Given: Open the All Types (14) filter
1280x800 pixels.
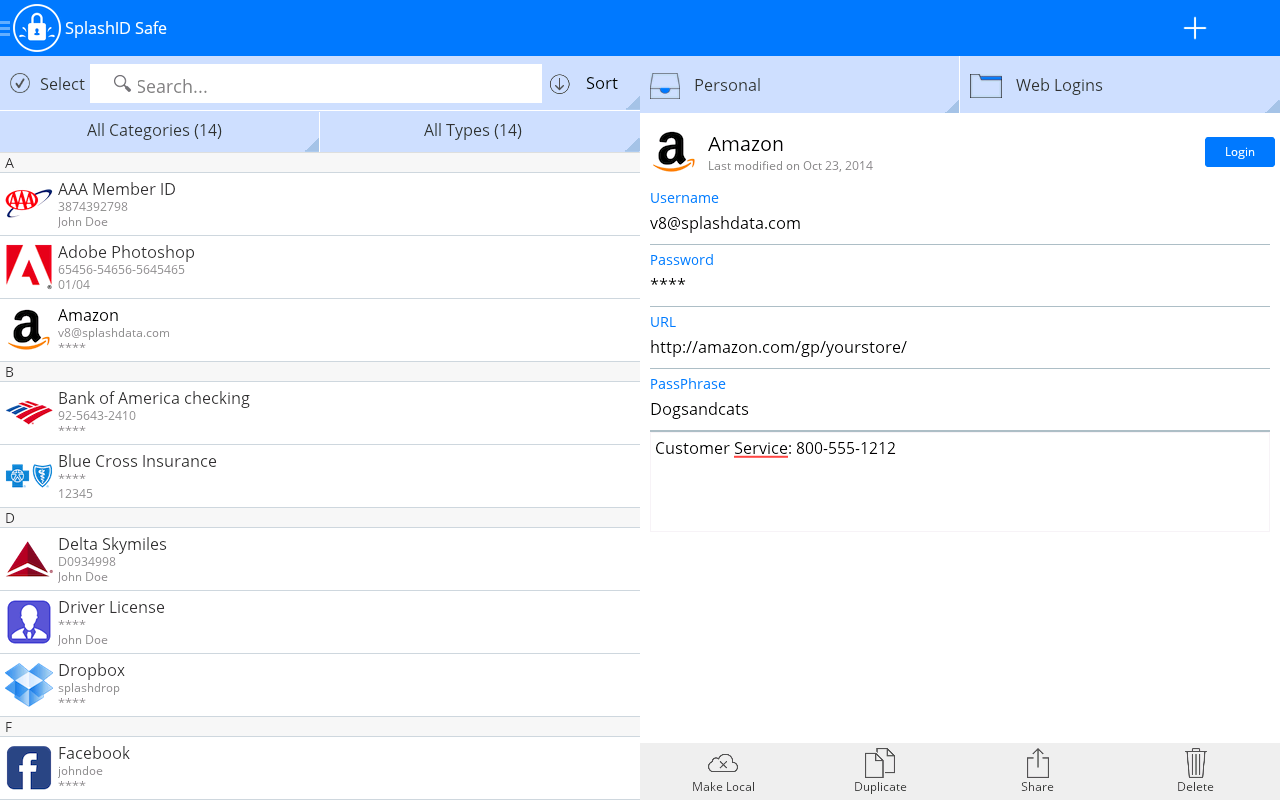Looking at the screenshot, I should click(x=480, y=131).
